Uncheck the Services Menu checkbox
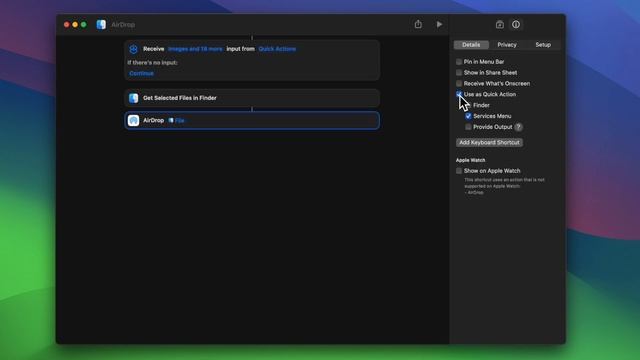Viewport: 640px width, 360px height. tap(468, 116)
